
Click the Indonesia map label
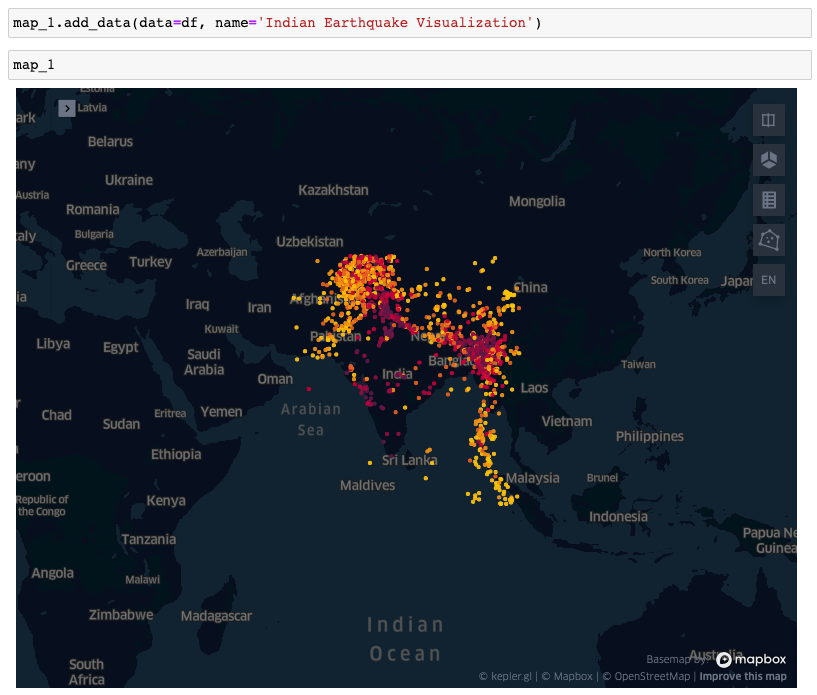618,517
